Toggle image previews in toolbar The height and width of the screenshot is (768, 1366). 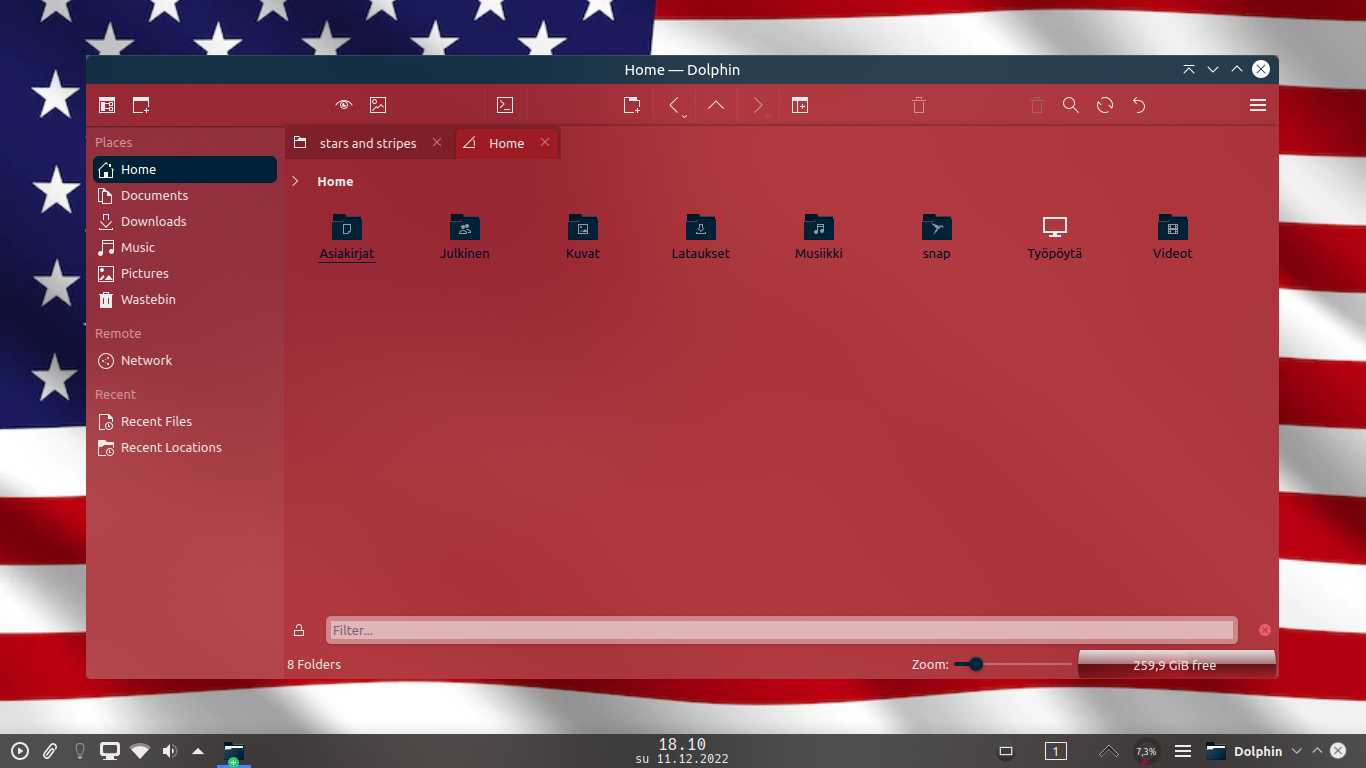point(378,105)
